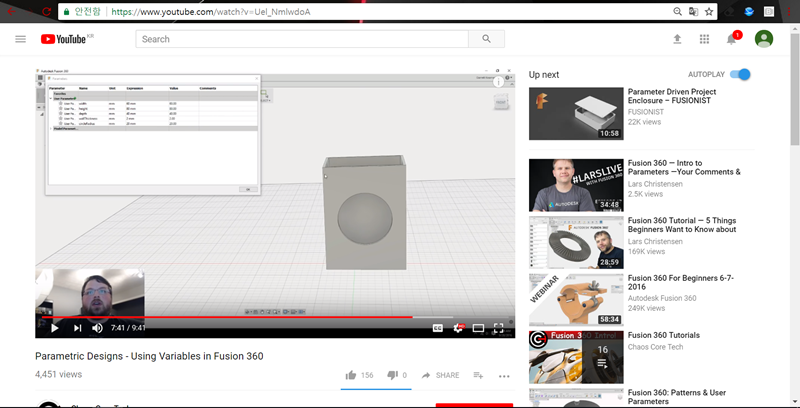Screen dimensions: 800x408
Task: Click the upload video arrow icon
Action: (678, 39)
